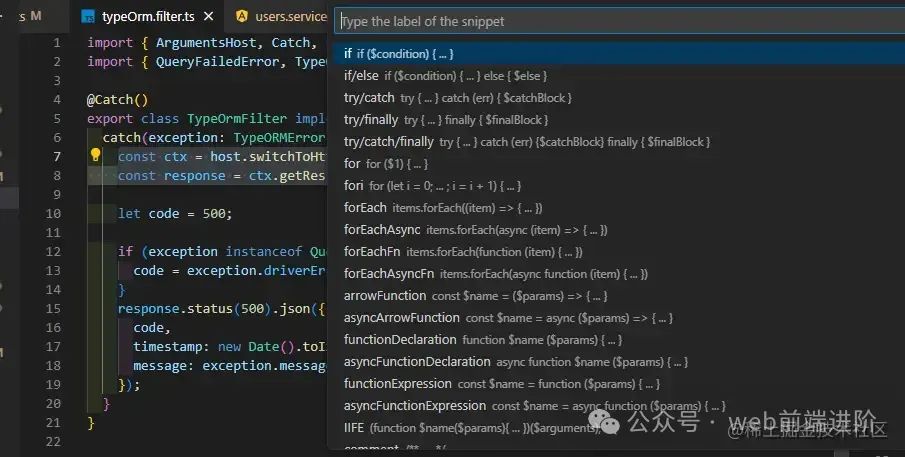Click the lightbulb quick-fix icon on line 7
Image resolution: width=905 pixels, height=457 pixels.
(x=96, y=155)
